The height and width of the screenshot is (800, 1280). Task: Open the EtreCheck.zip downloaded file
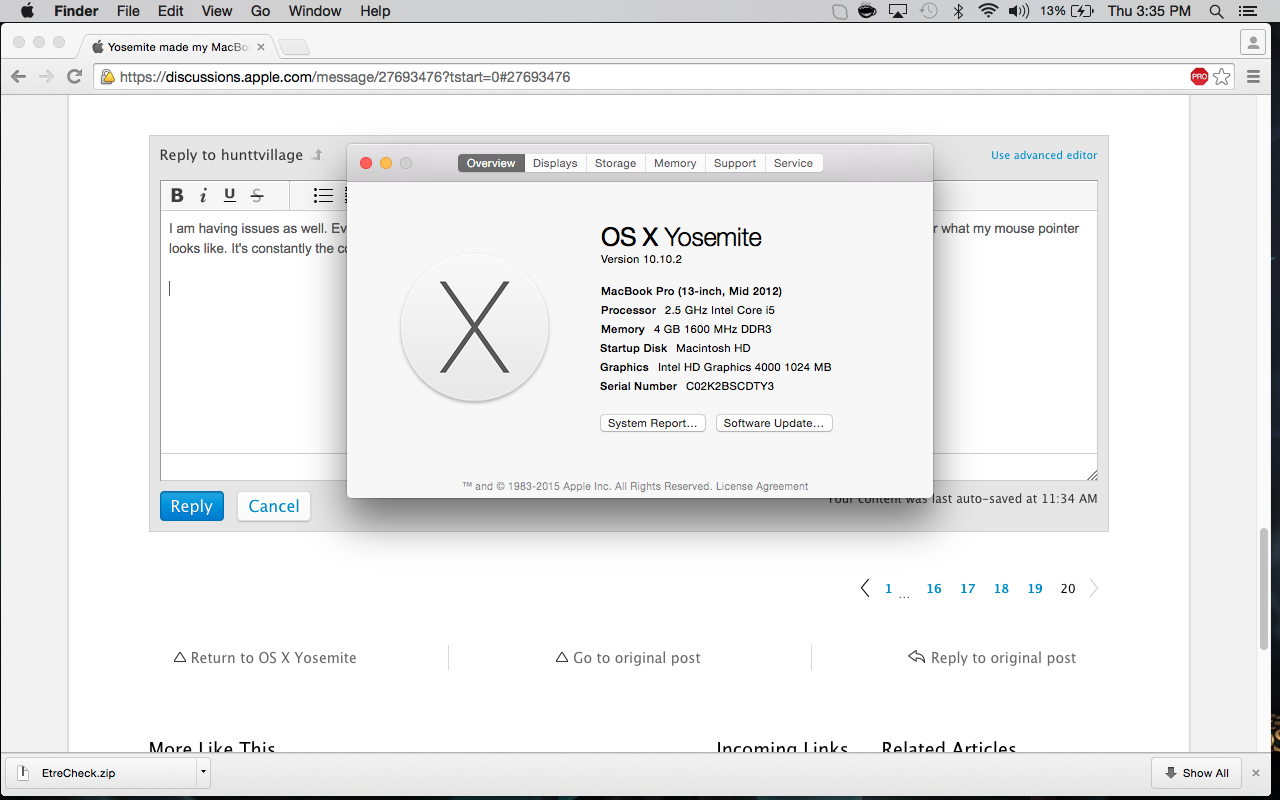click(x=100, y=773)
